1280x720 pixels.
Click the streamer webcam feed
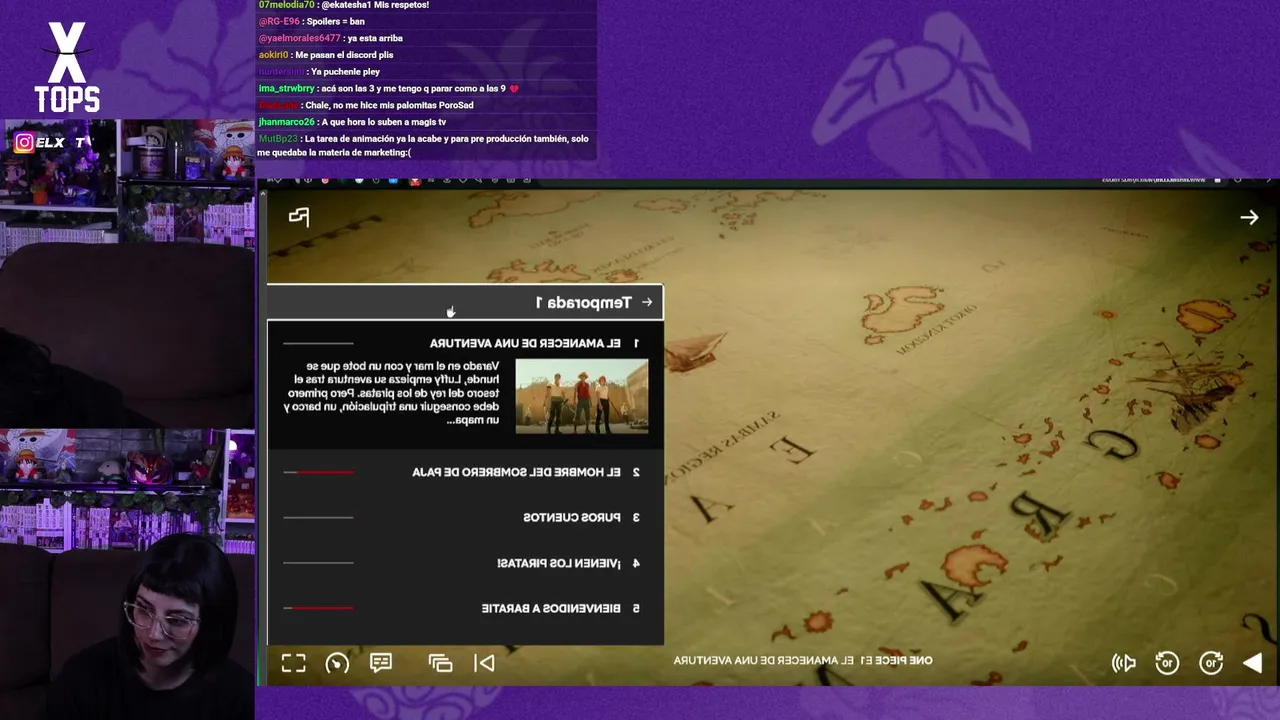coord(127,575)
